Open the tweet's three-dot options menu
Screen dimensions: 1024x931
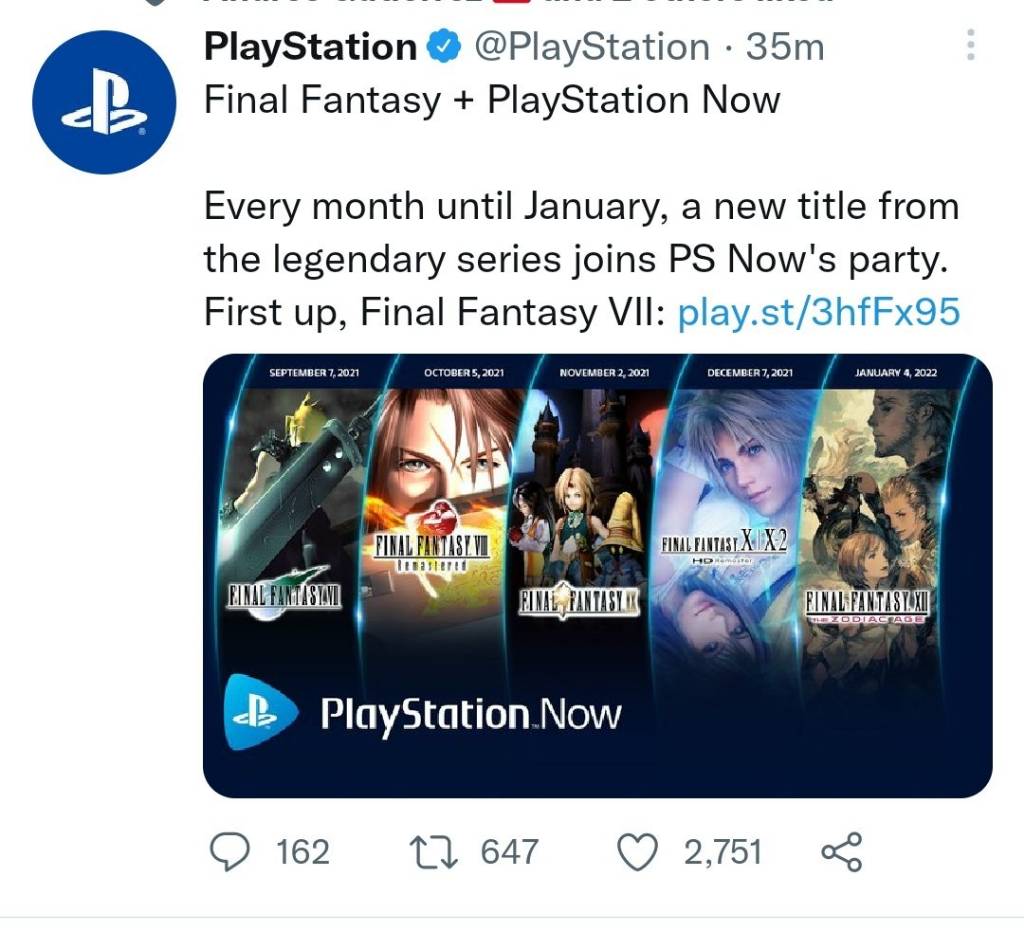971,46
